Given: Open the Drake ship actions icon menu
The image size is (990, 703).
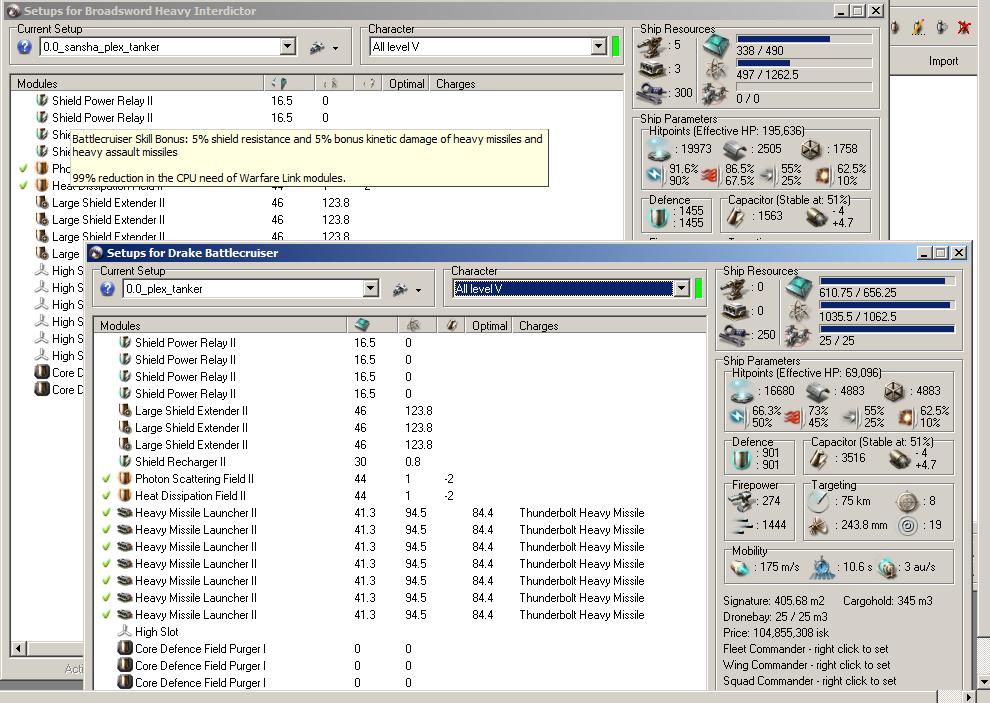Looking at the screenshot, I should tap(404, 289).
